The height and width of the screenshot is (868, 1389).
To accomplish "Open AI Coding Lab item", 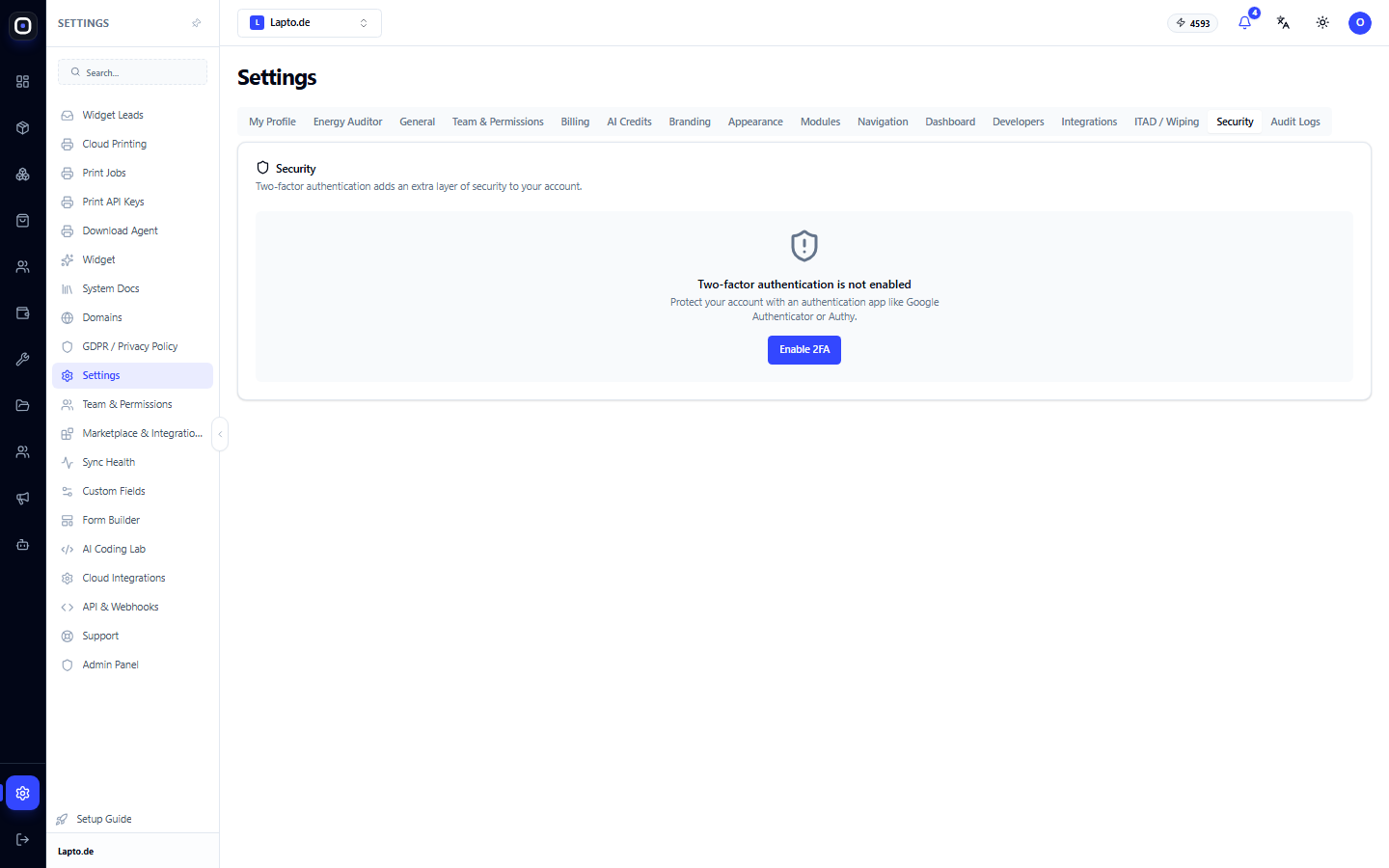I will click(132, 549).
